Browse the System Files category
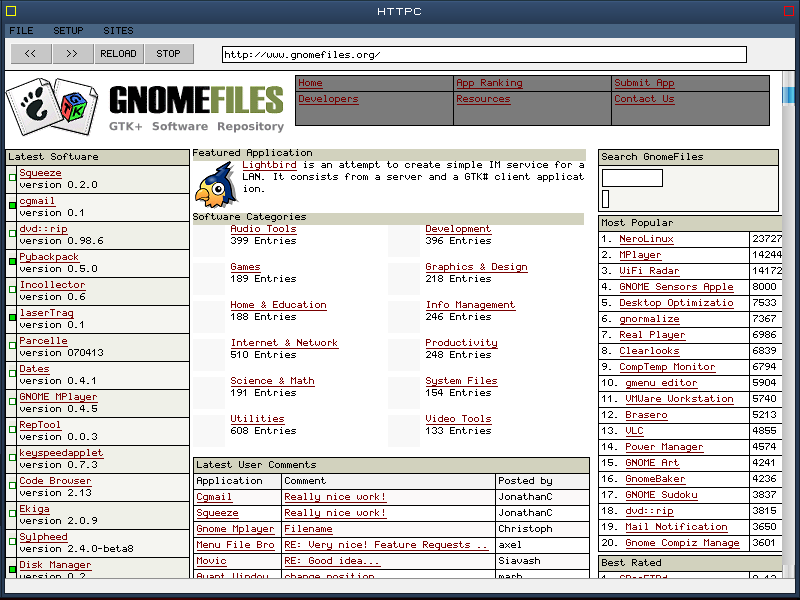Viewport: 800px width, 600px height. pyautogui.click(x=461, y=381)
